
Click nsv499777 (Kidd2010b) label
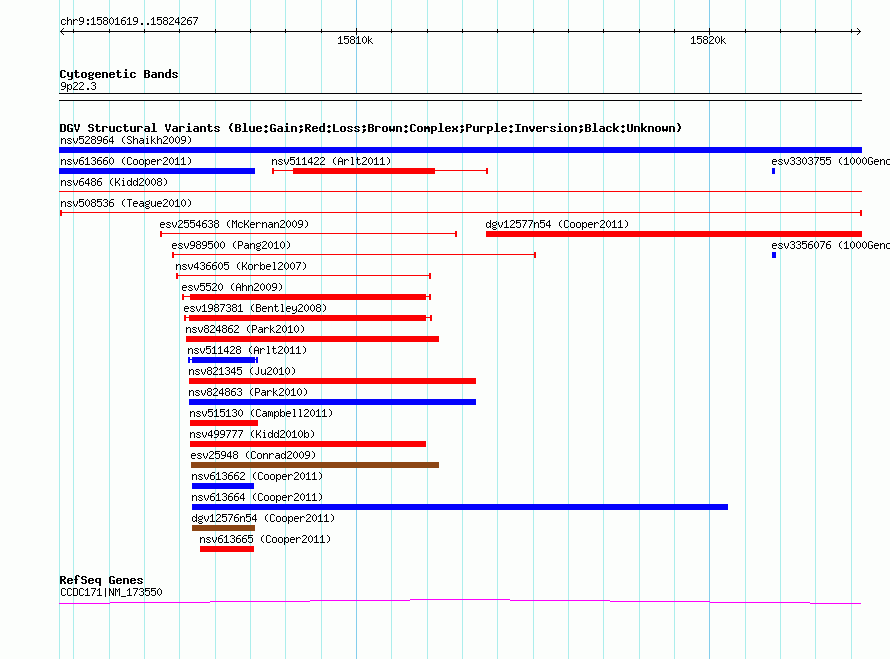[x=252, y=434]
